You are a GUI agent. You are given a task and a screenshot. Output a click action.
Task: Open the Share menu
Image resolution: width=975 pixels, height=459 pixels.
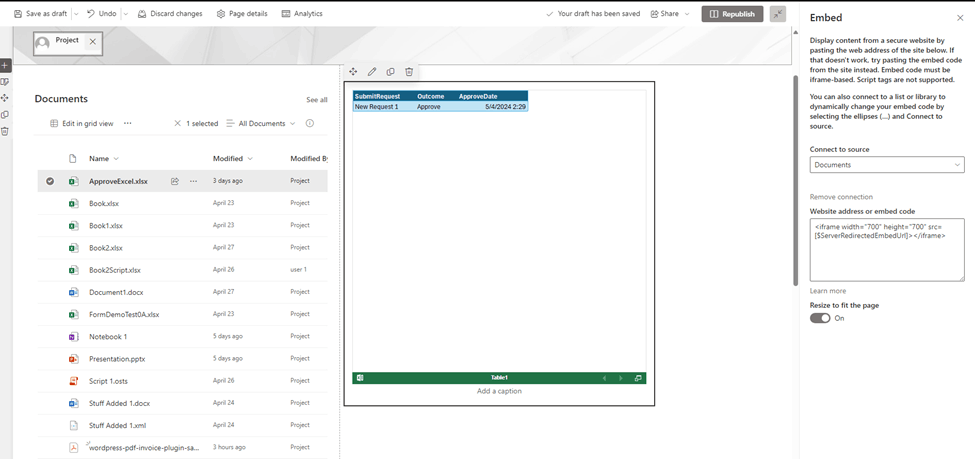(x=670, y=14)
